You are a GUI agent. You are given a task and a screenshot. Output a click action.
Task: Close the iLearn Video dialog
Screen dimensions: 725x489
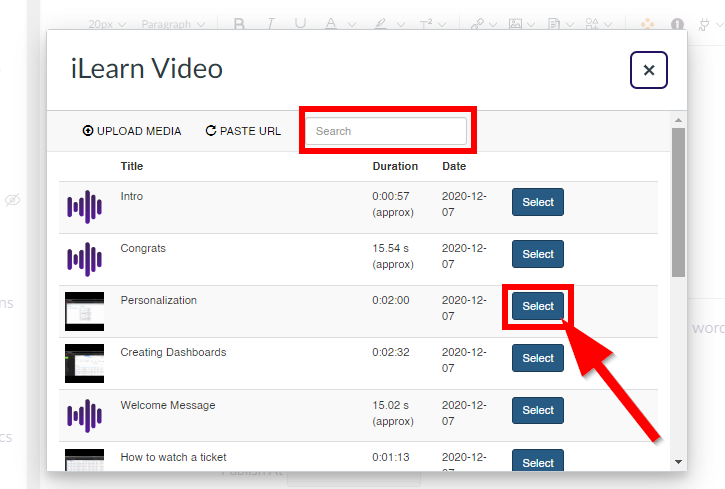click(x=648, y=70)
